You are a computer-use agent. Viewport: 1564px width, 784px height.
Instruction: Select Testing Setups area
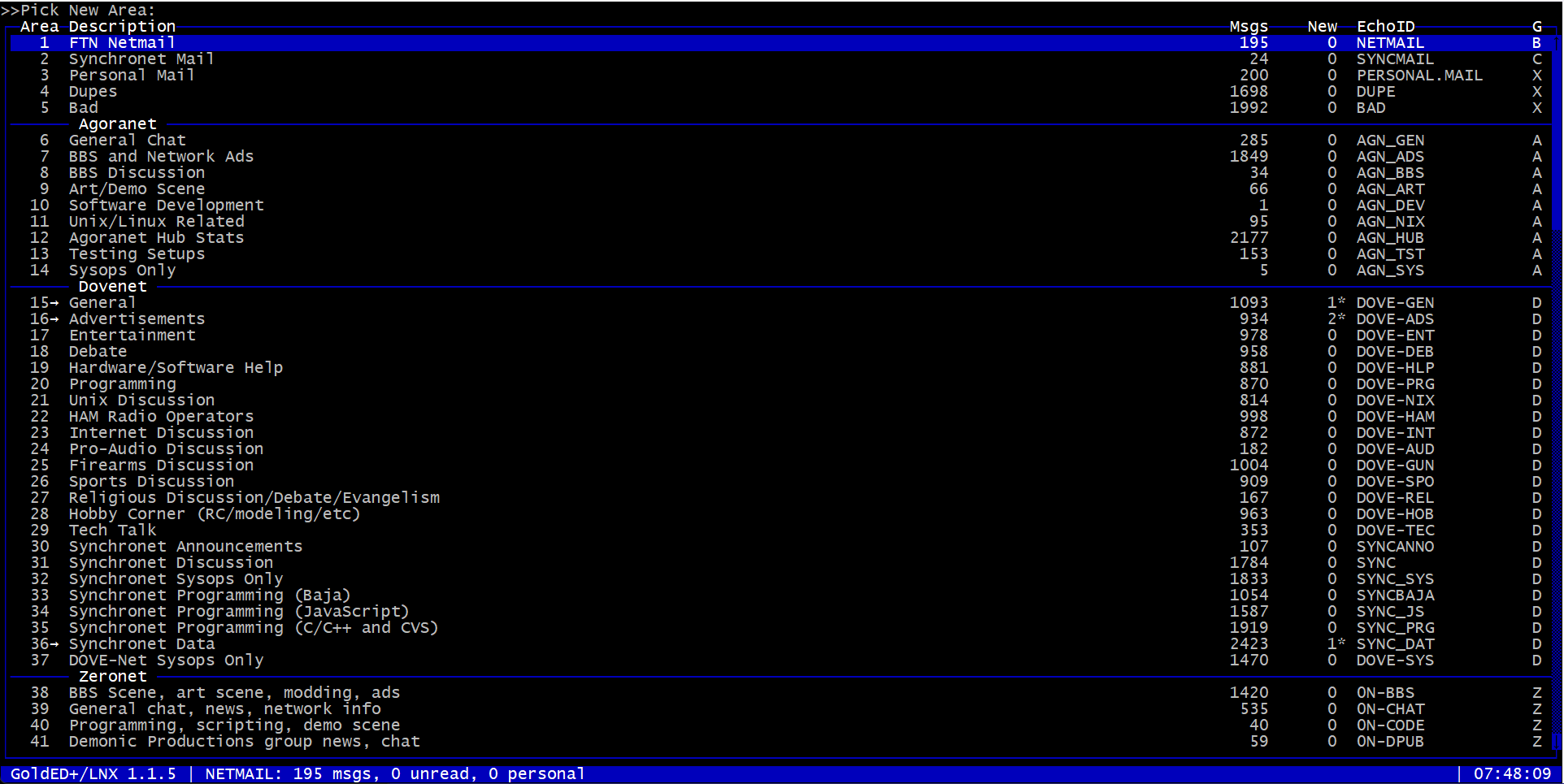pos(781,254)
